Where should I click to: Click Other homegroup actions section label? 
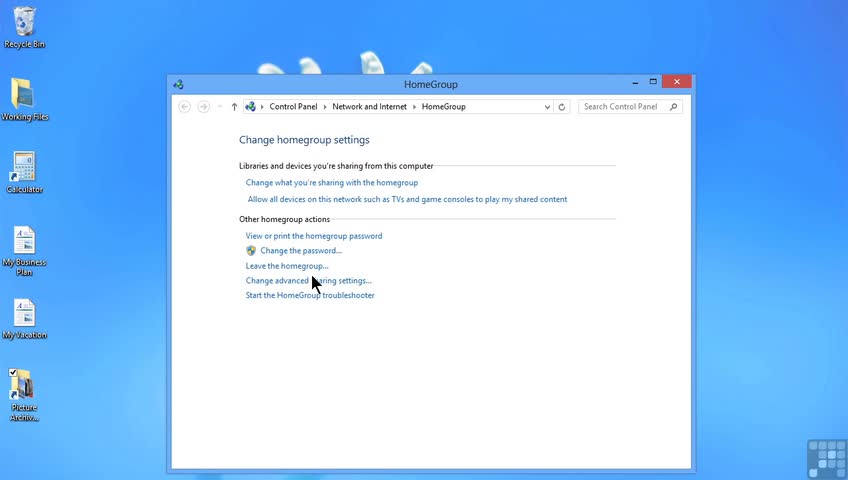(284, 219)
